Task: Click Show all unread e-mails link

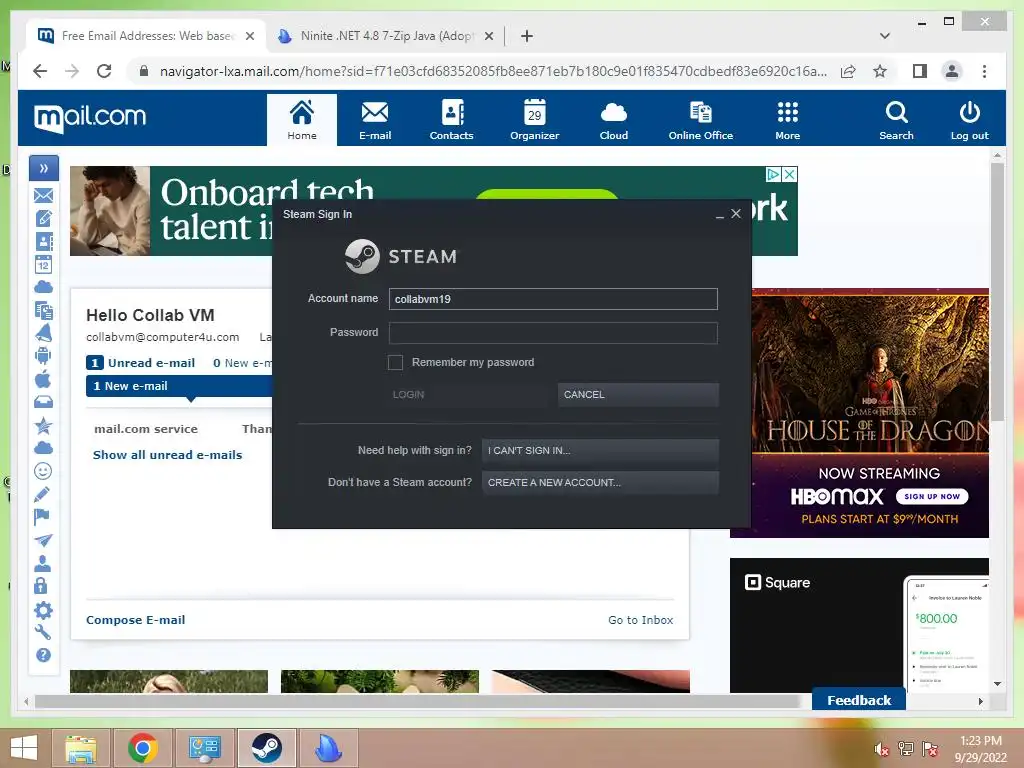Action: (x=167, y=455)
